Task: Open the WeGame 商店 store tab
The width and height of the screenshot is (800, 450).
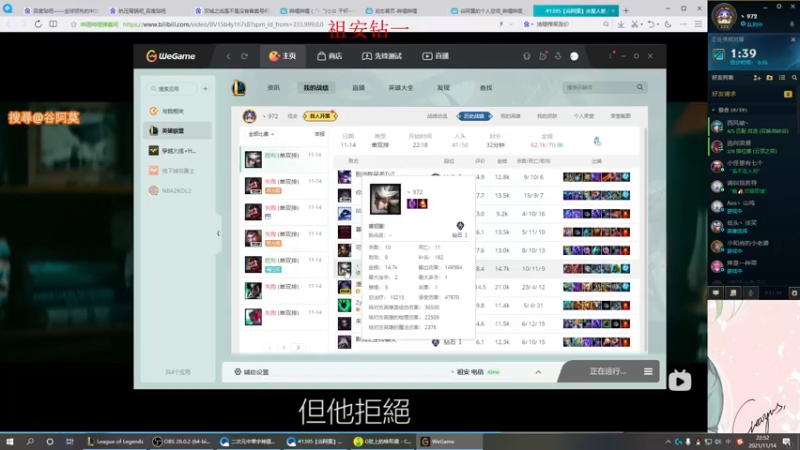Action: pos(330,56)
